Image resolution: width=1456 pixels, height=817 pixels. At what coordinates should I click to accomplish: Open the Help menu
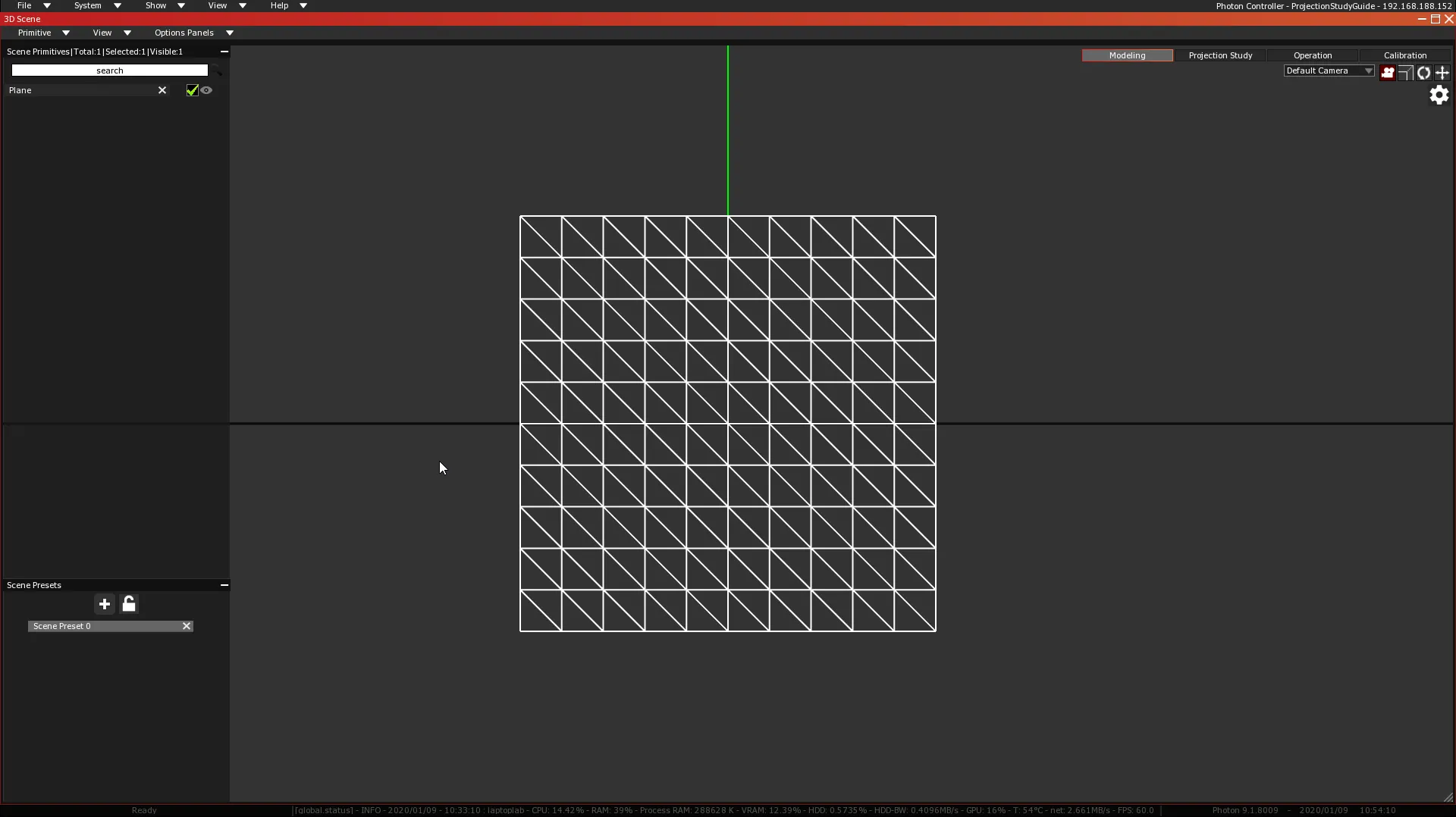288,5
